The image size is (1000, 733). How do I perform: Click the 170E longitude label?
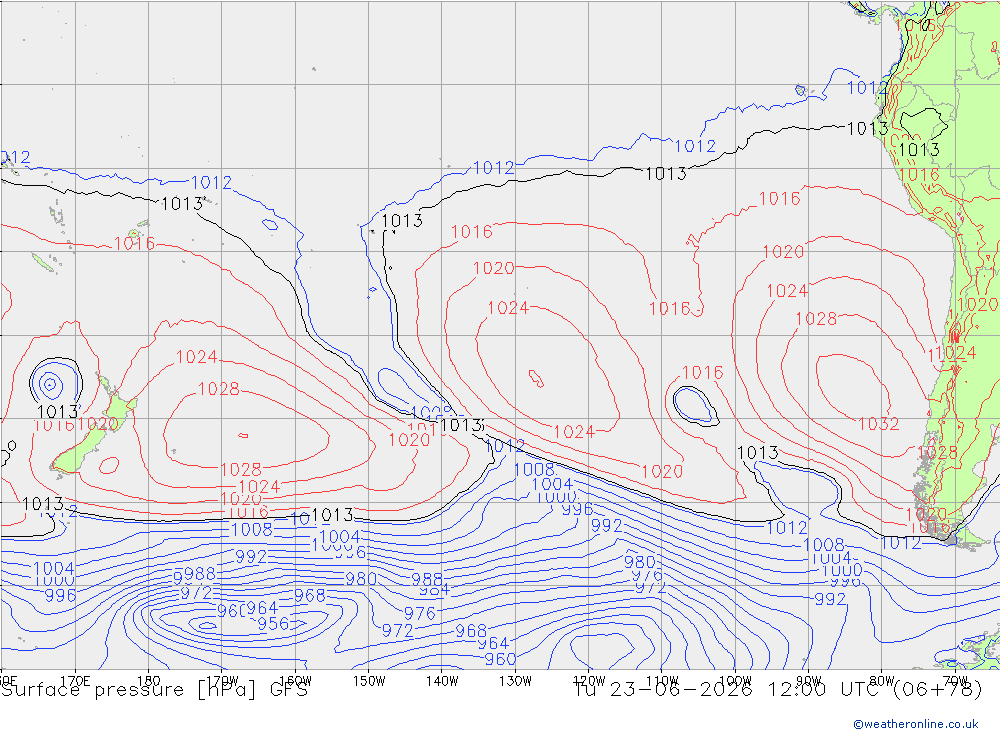click(x=75, y=681)
